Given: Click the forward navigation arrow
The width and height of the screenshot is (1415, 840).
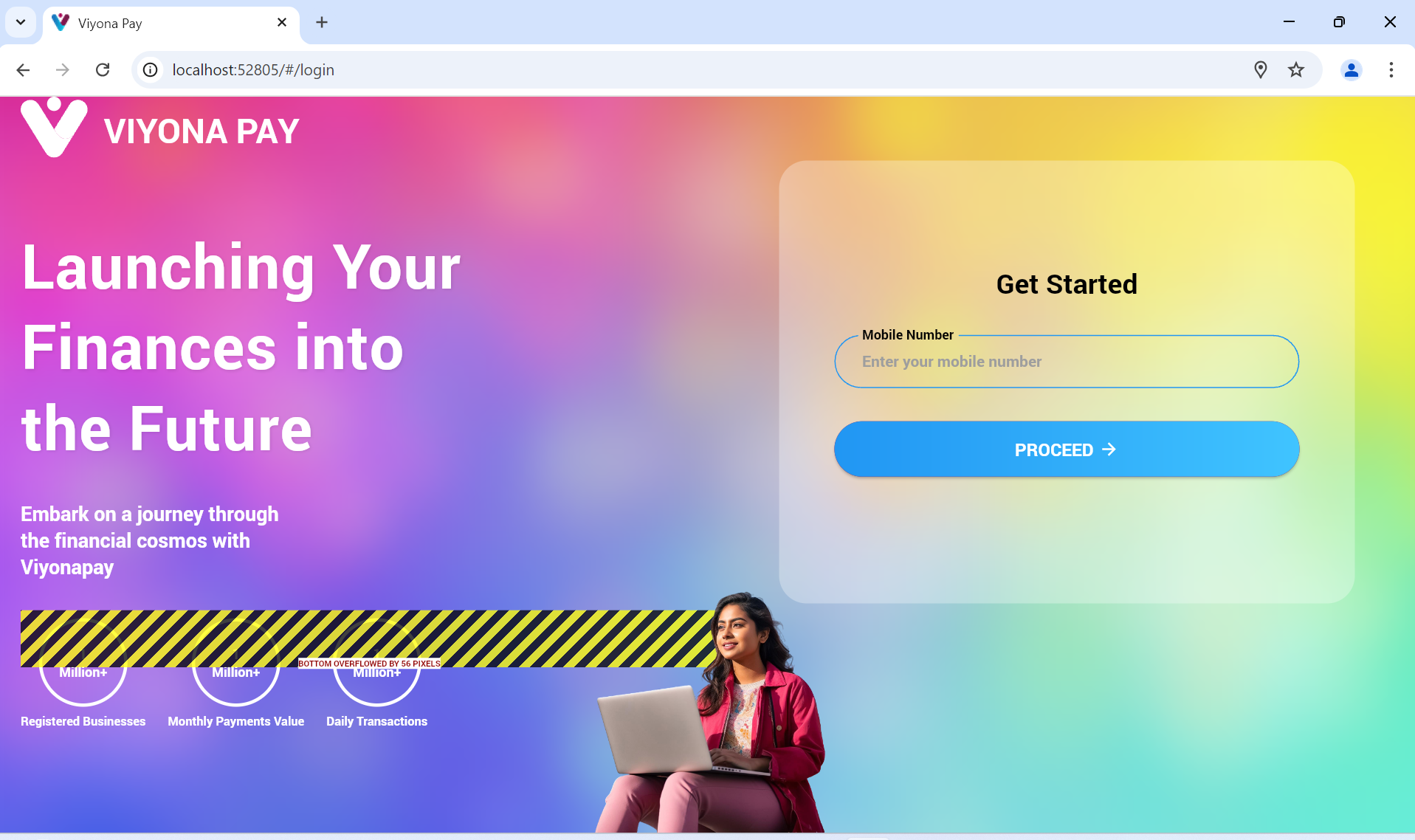Looking at the screenshot, I should (63, 70).
